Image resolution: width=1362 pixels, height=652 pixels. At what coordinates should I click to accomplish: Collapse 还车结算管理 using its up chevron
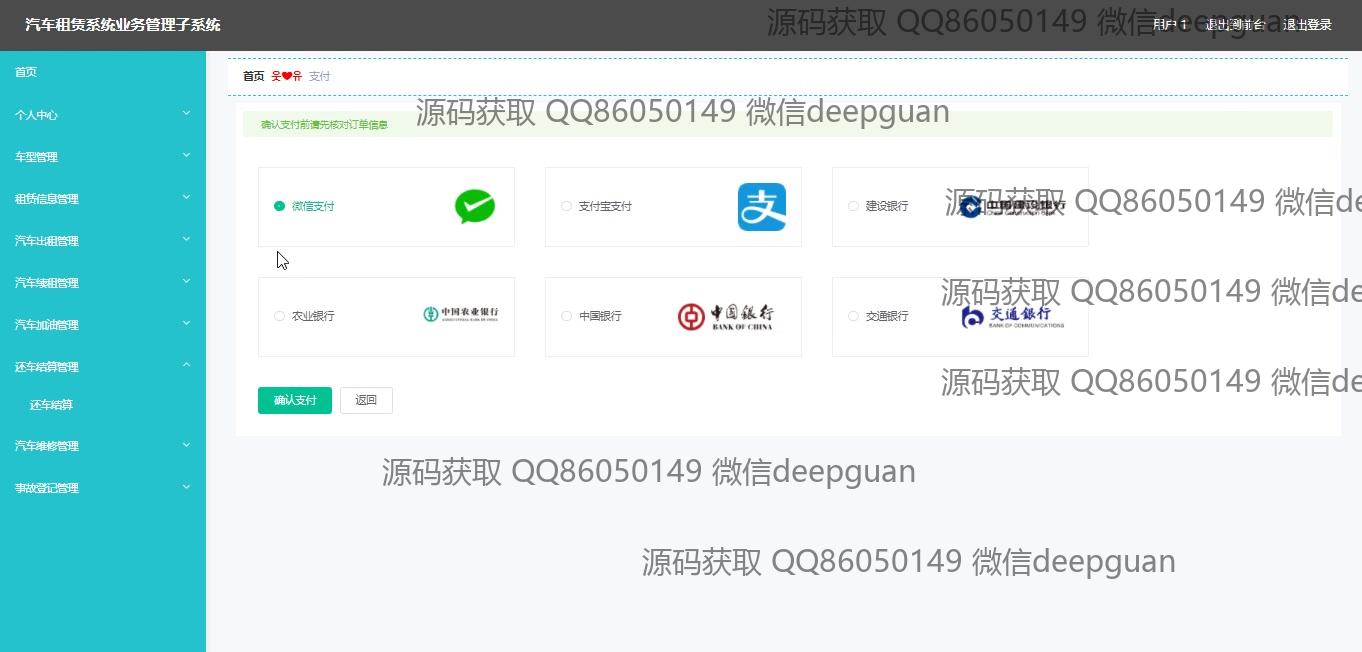pyautogui.click(x=186, y=366)
